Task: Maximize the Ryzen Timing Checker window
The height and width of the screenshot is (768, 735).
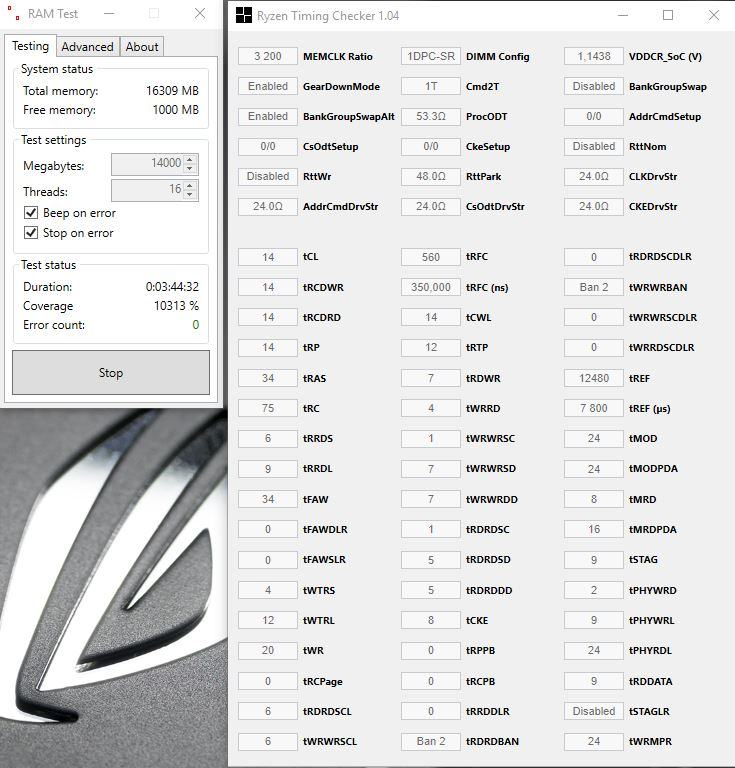Action: (667, 15)
